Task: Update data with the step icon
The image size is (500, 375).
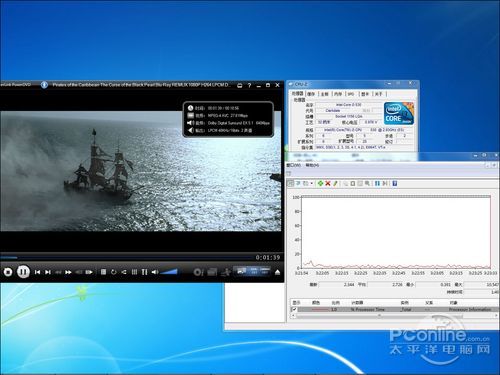Action: 385,183
